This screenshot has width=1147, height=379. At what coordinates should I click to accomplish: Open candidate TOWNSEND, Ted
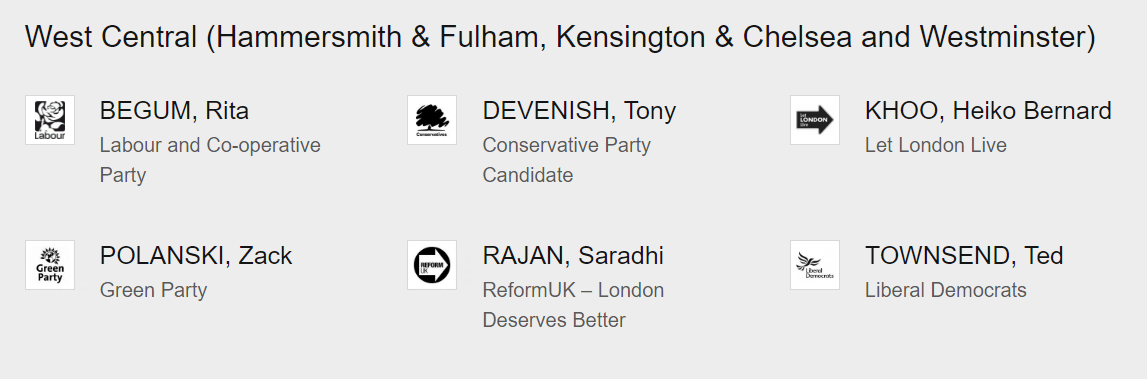coord(964,256)
